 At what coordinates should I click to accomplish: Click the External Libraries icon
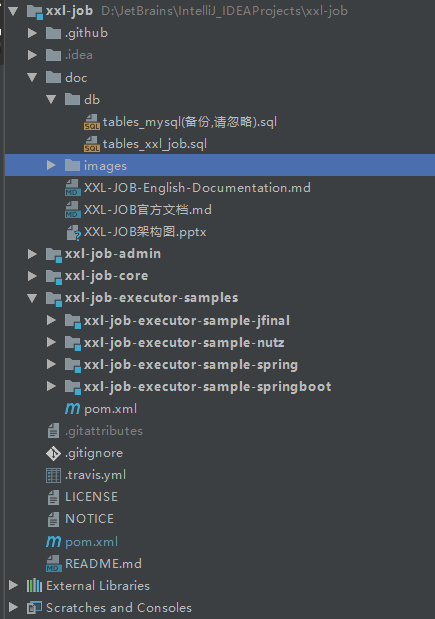(x=34, y=585)
